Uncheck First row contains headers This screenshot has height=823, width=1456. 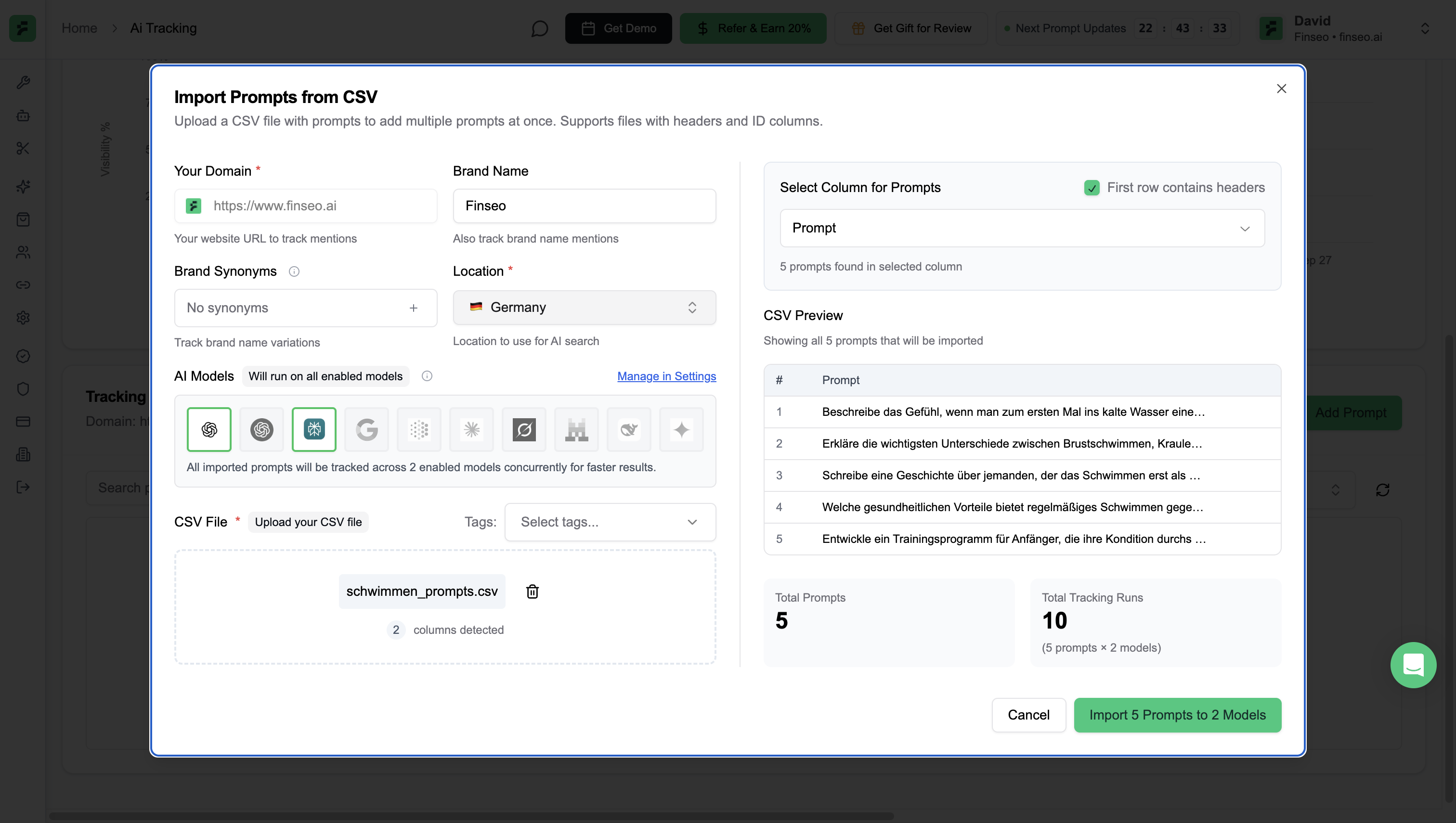click(x=1092, y=188)
